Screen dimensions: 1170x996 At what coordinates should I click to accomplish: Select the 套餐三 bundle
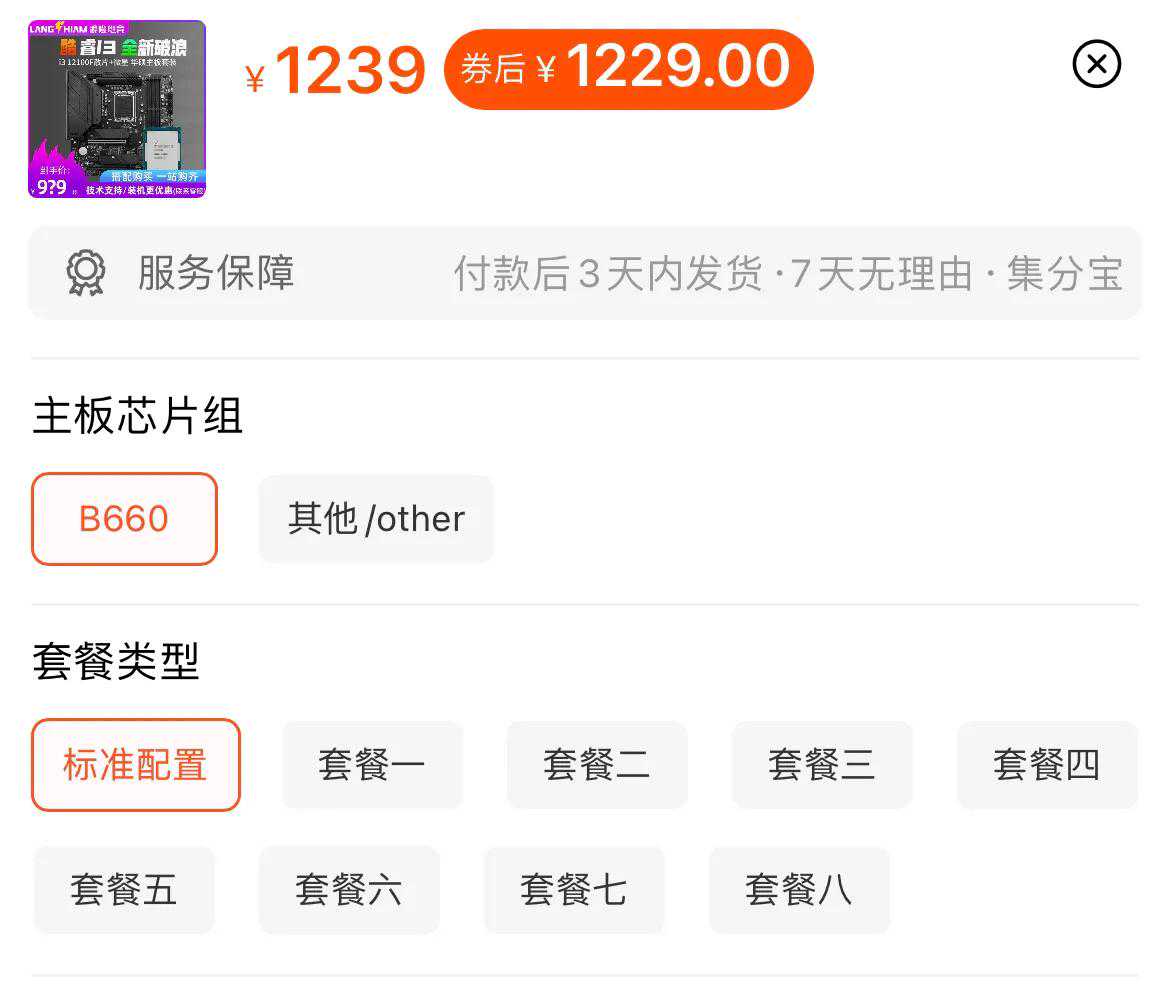click(822, 765)
